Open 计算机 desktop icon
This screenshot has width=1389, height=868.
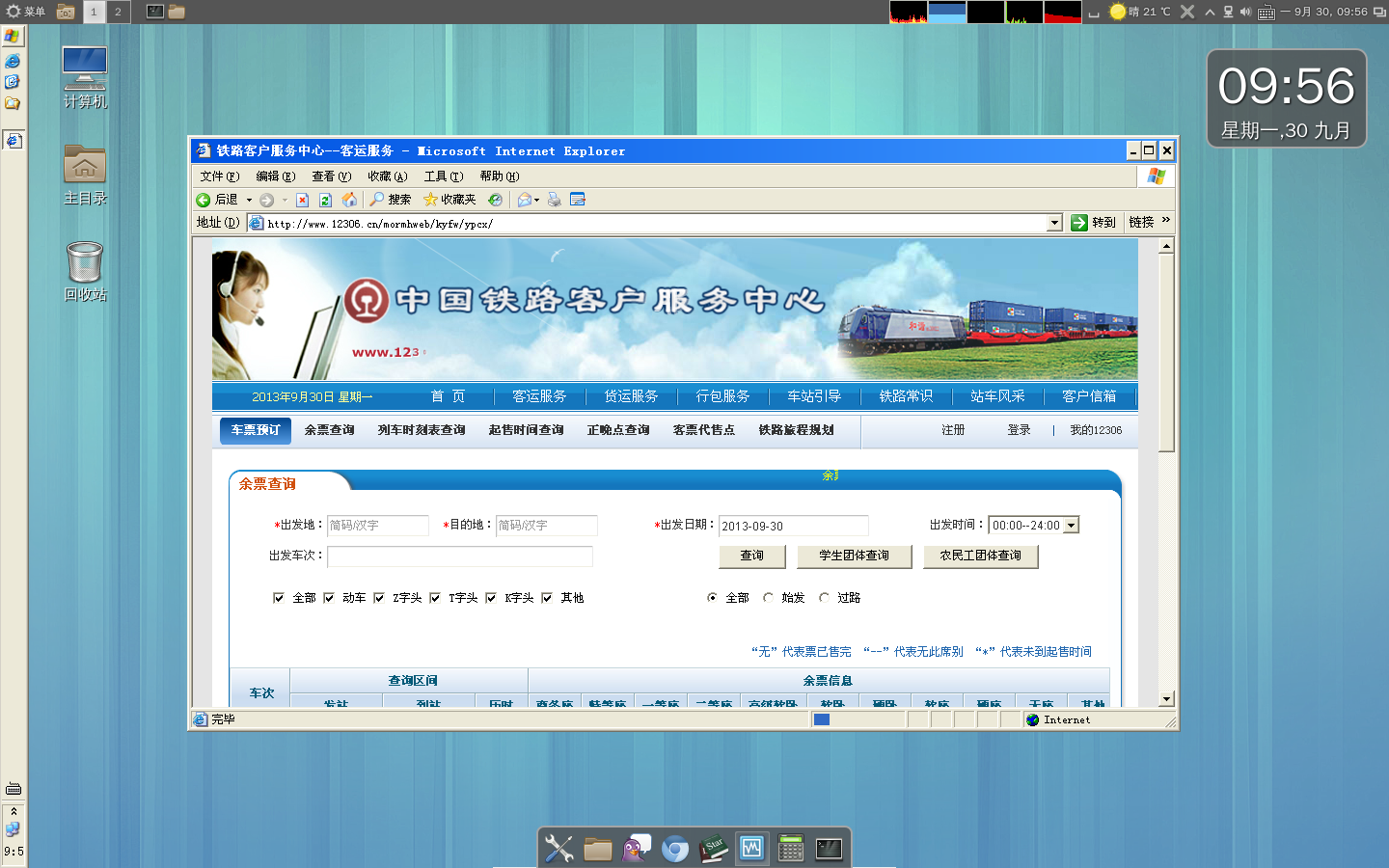85,77
